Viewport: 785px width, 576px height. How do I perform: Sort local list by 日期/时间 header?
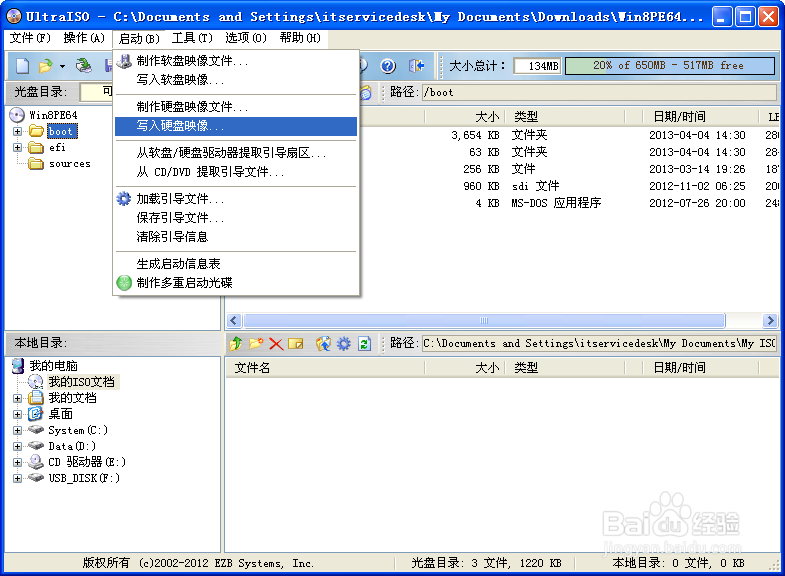(700, 368)
